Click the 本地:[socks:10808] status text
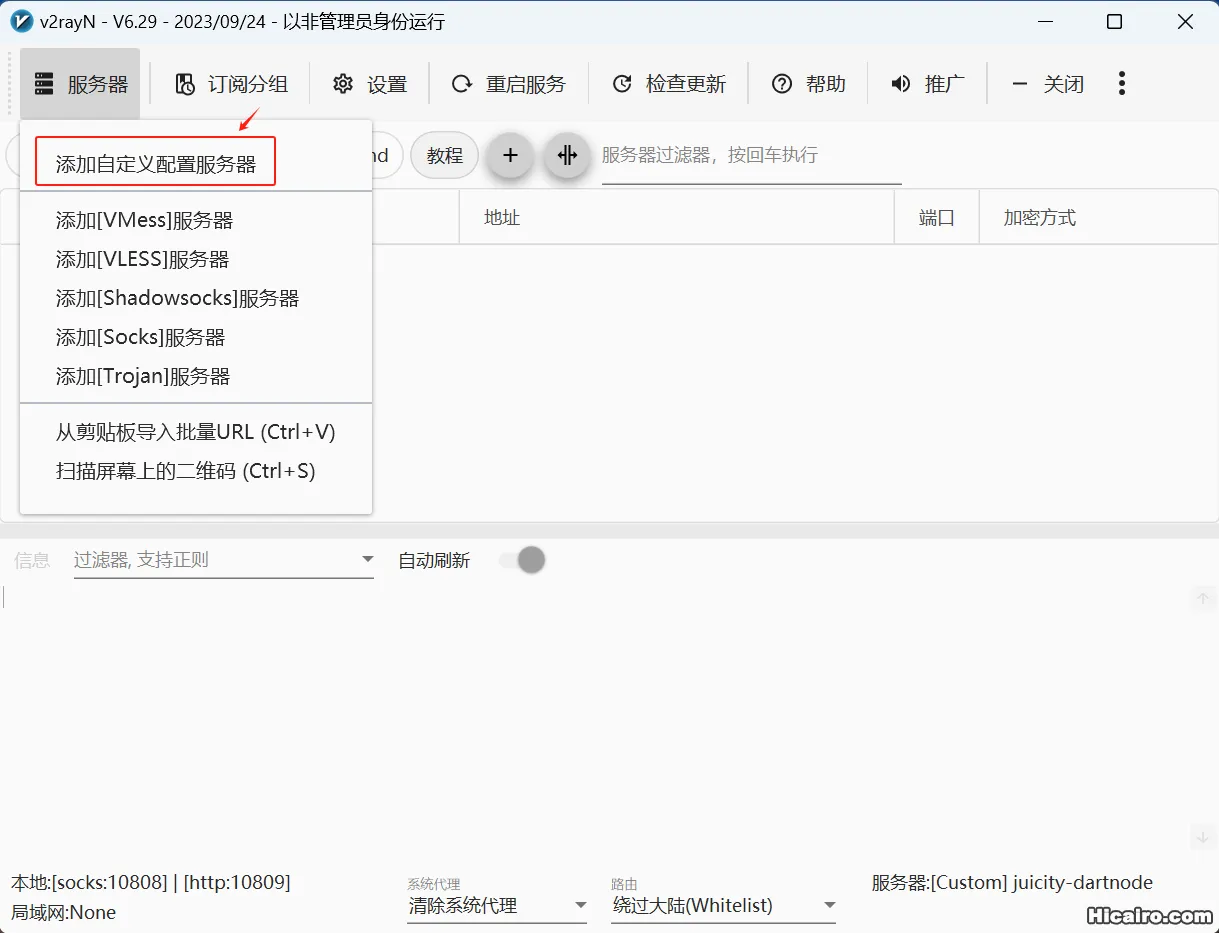This screenshot has width=1219, height=933. click(151, 883)
